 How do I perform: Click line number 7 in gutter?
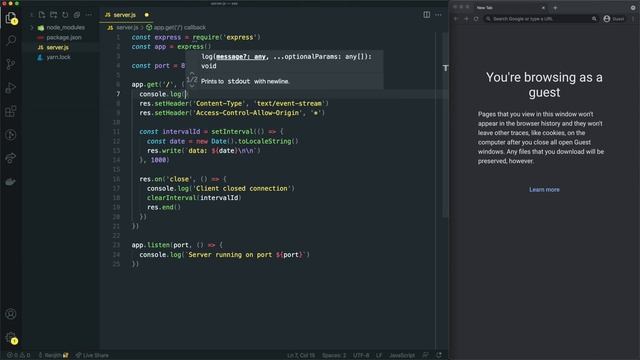point(118,94)
